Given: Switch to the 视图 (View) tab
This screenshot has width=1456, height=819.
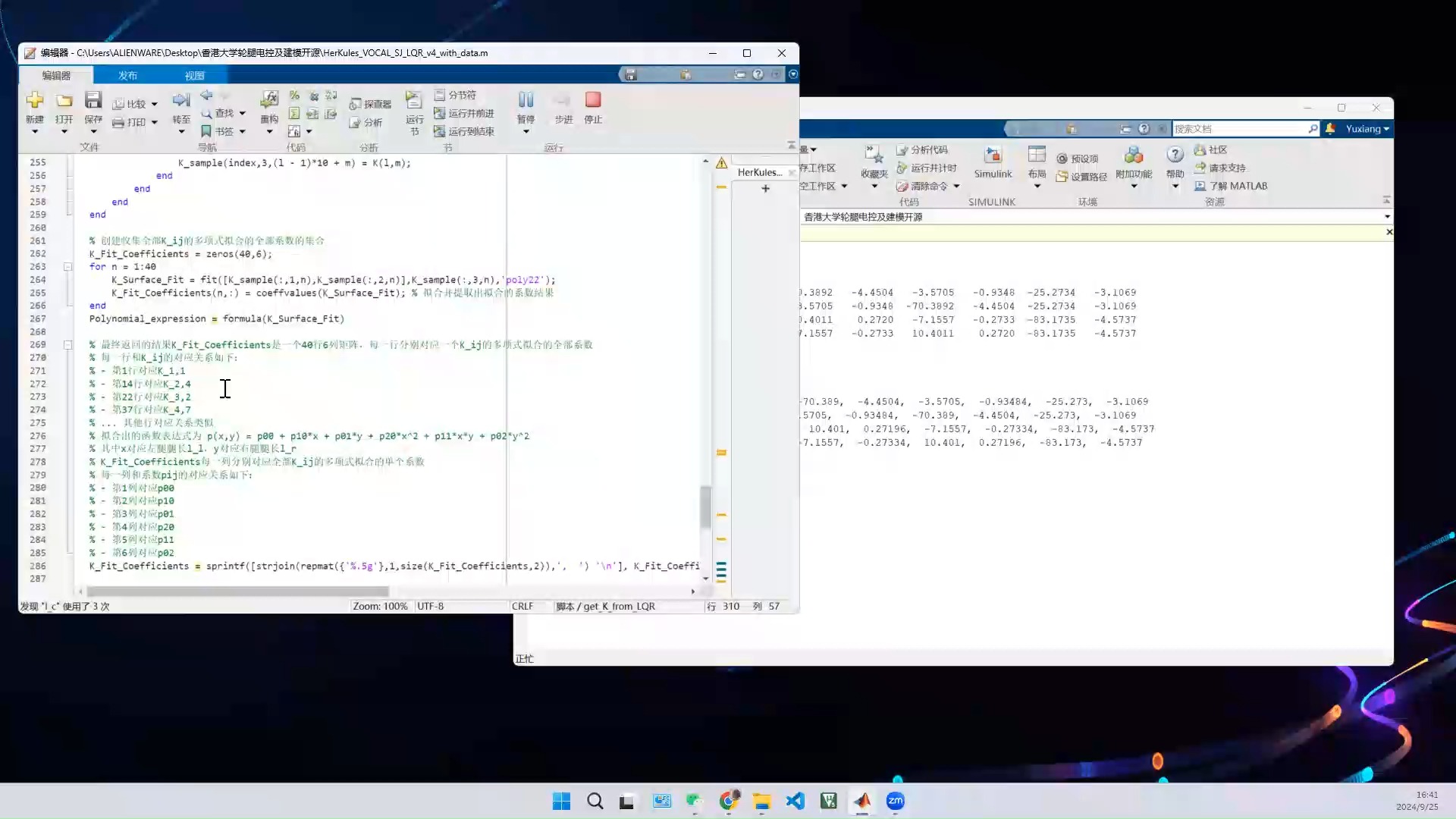Looking at the screenshot, I should (x=194, y=75).
